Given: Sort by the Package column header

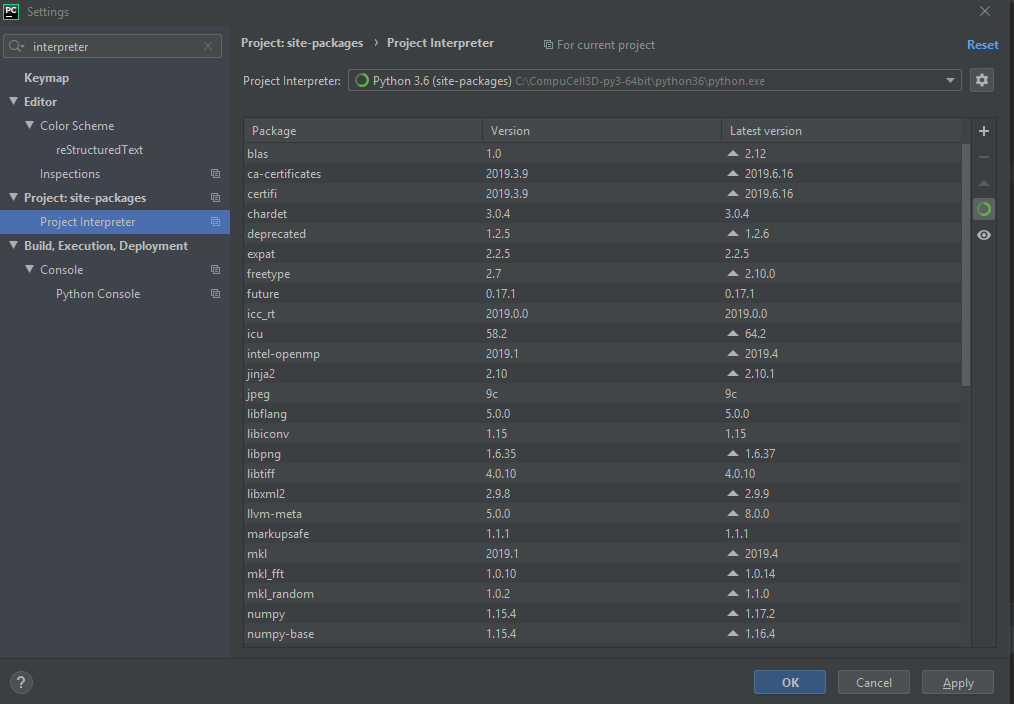Looking at the screenshot, I should tap(363, 131).
